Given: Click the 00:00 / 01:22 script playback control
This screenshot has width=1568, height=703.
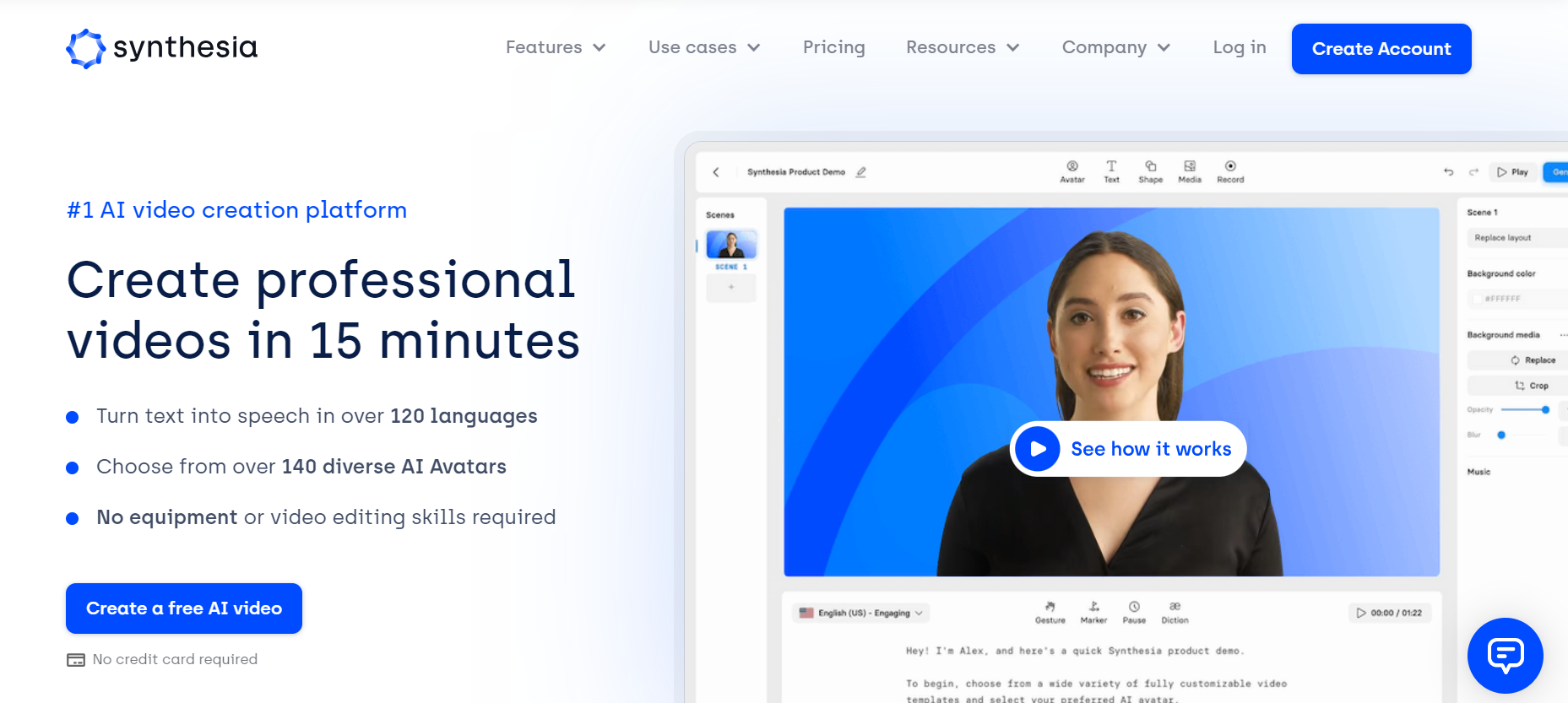Looking at the screenshot, I should pyautogui.click(x=1389, y=613).
